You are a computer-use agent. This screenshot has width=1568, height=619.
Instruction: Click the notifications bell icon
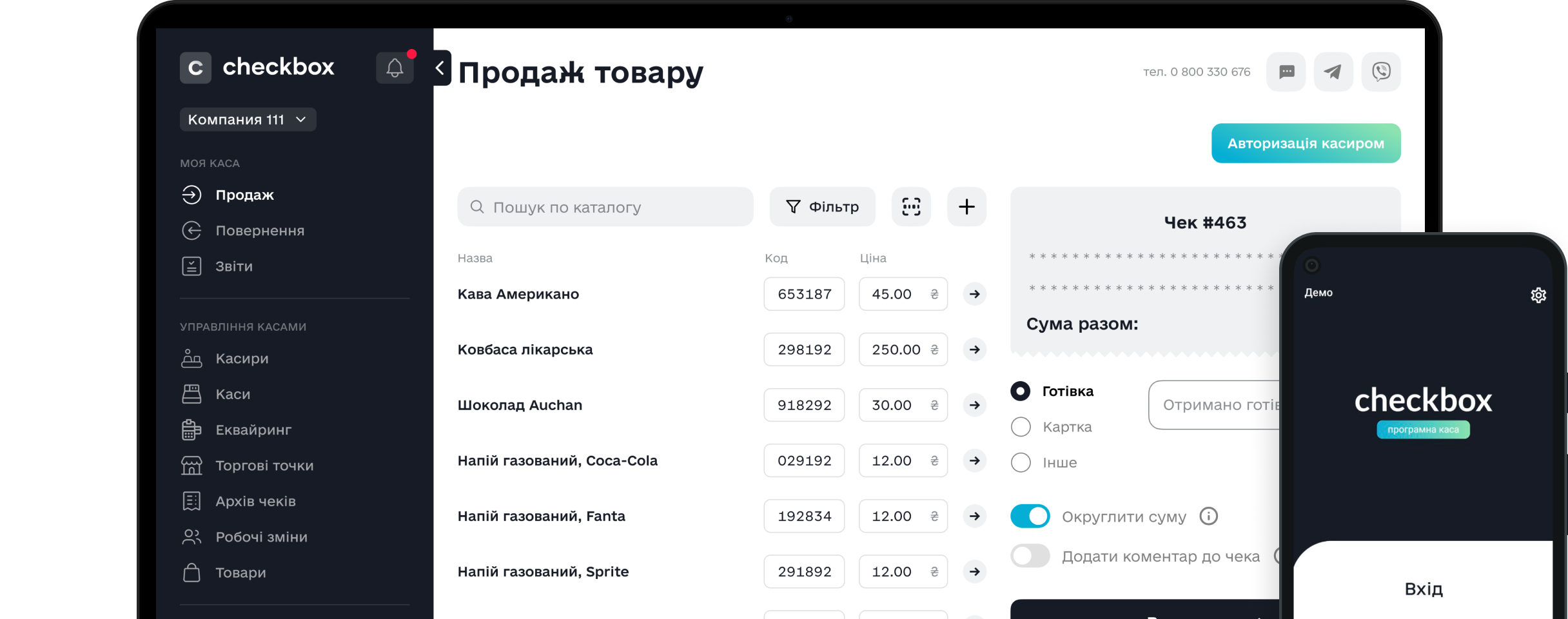395,68
